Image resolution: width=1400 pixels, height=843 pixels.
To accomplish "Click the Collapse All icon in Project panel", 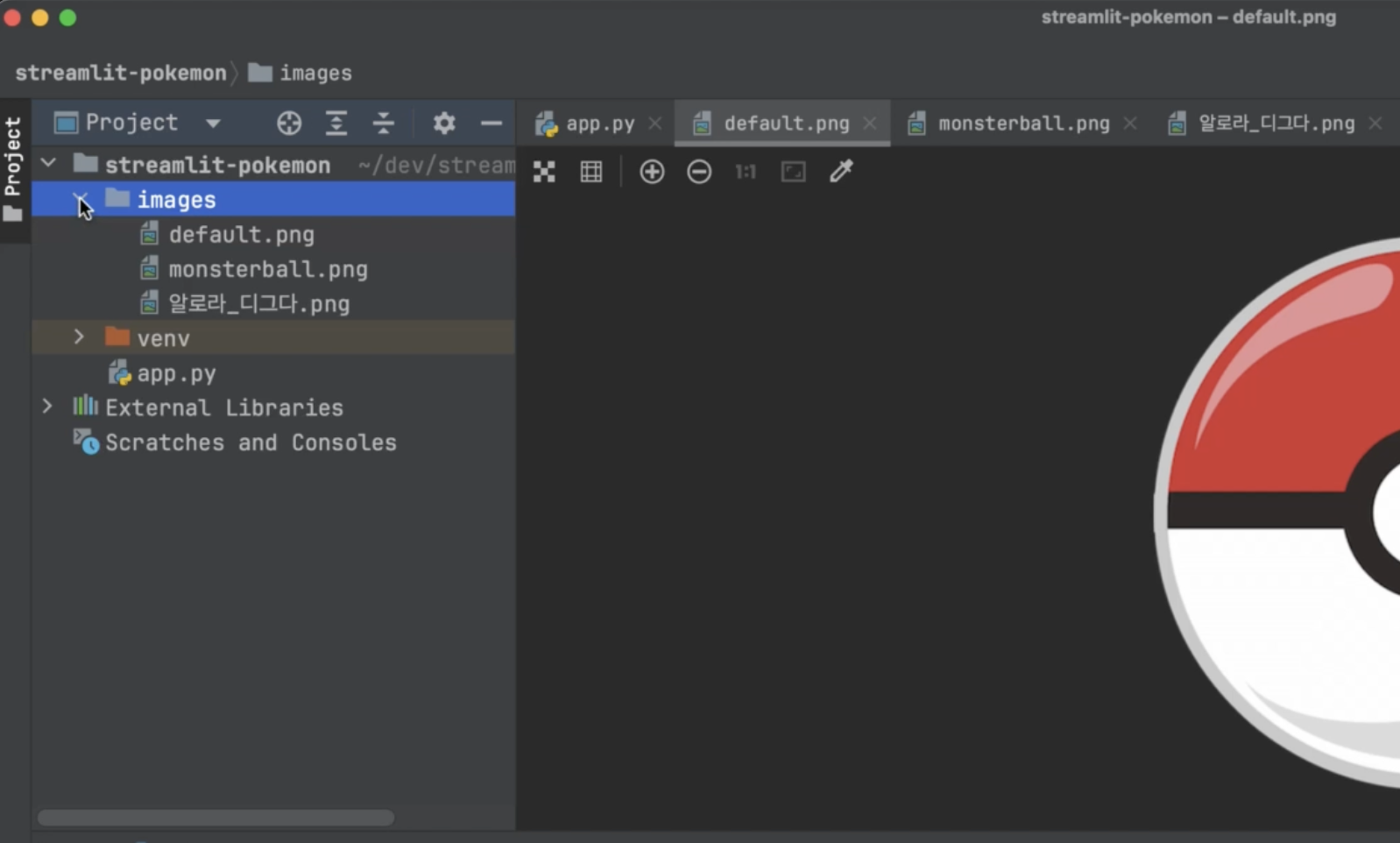I will [384, 123].
